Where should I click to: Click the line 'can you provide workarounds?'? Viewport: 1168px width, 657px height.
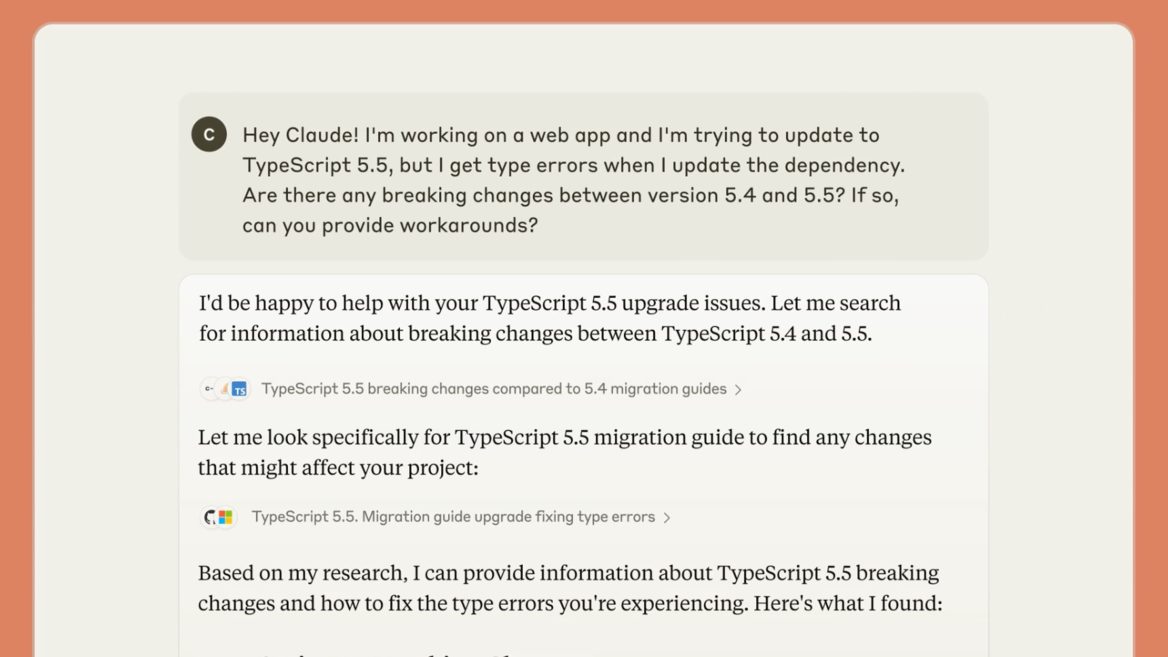[390, 225]
